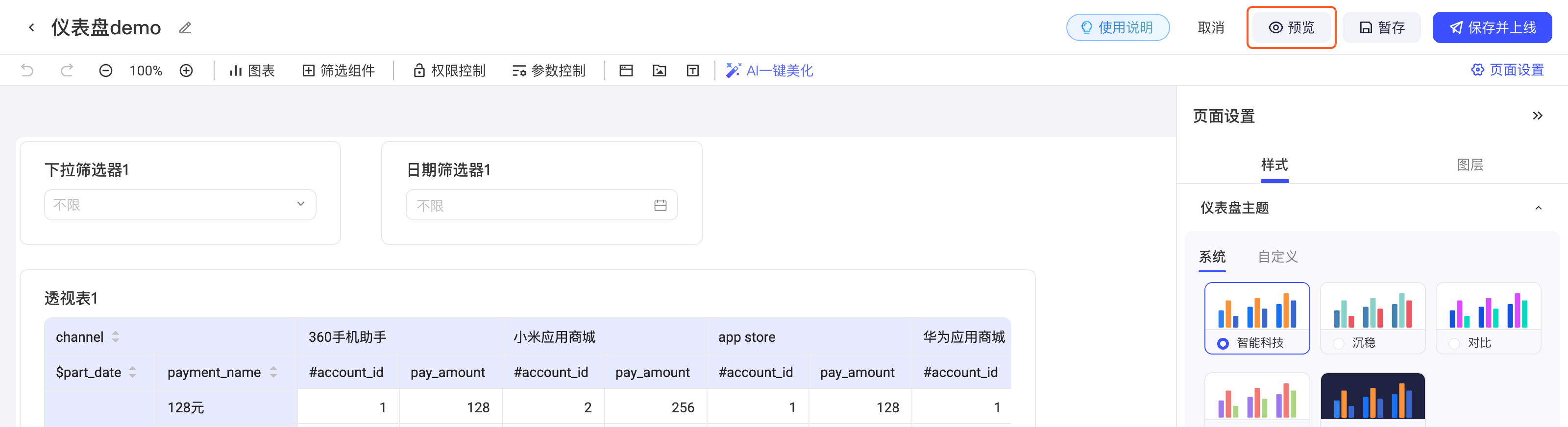Insert a text box component icon
Image resolution: width=1568 pixels, height=427 pixels.
pyautogui.click(x=693, y=71)
